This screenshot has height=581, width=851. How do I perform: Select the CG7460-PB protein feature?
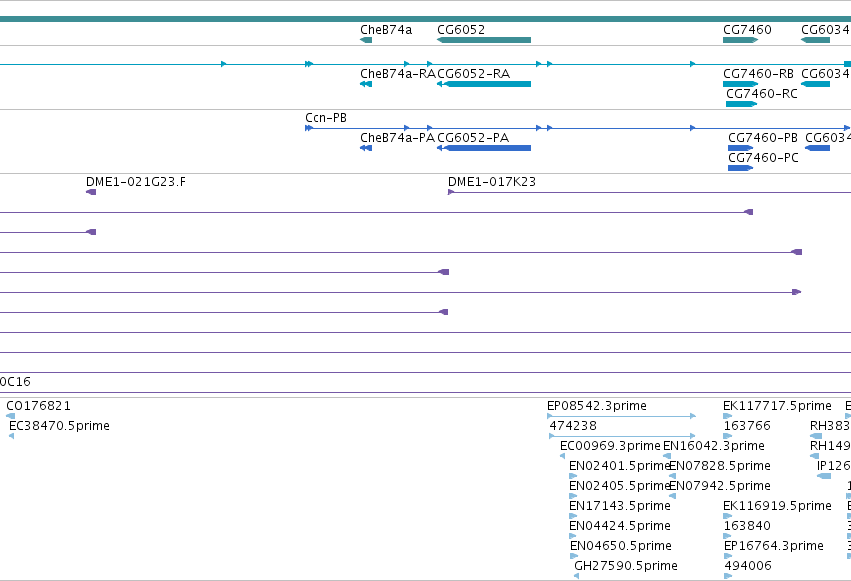point(740,148)
